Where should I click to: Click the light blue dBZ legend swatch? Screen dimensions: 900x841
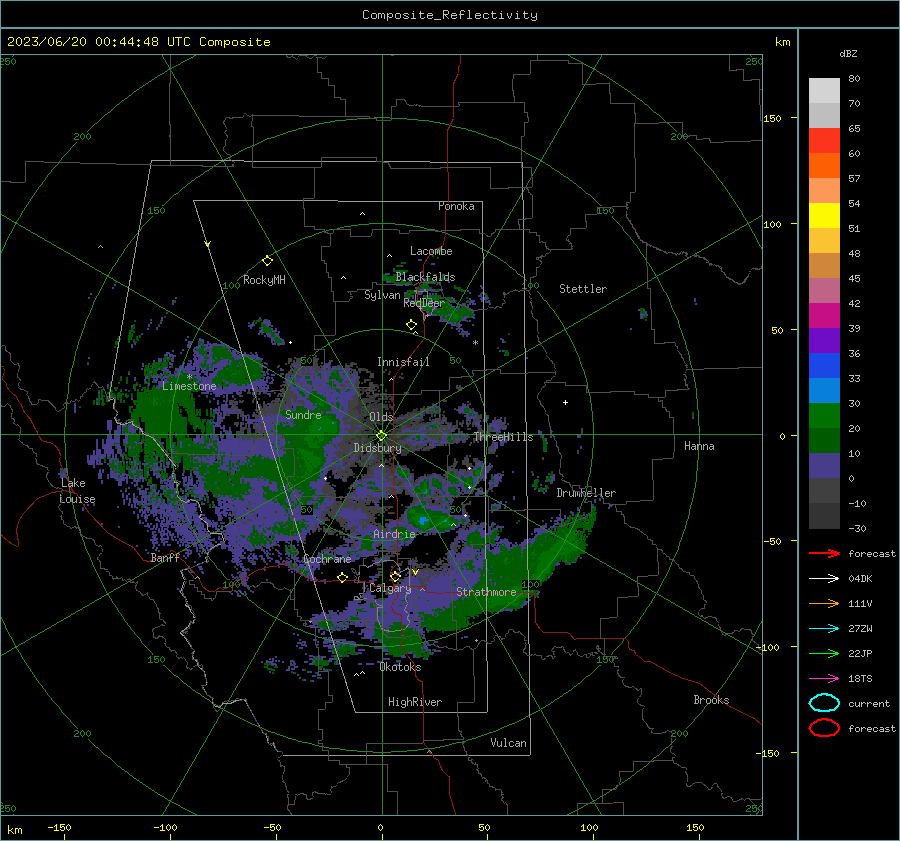coord(824,390)
